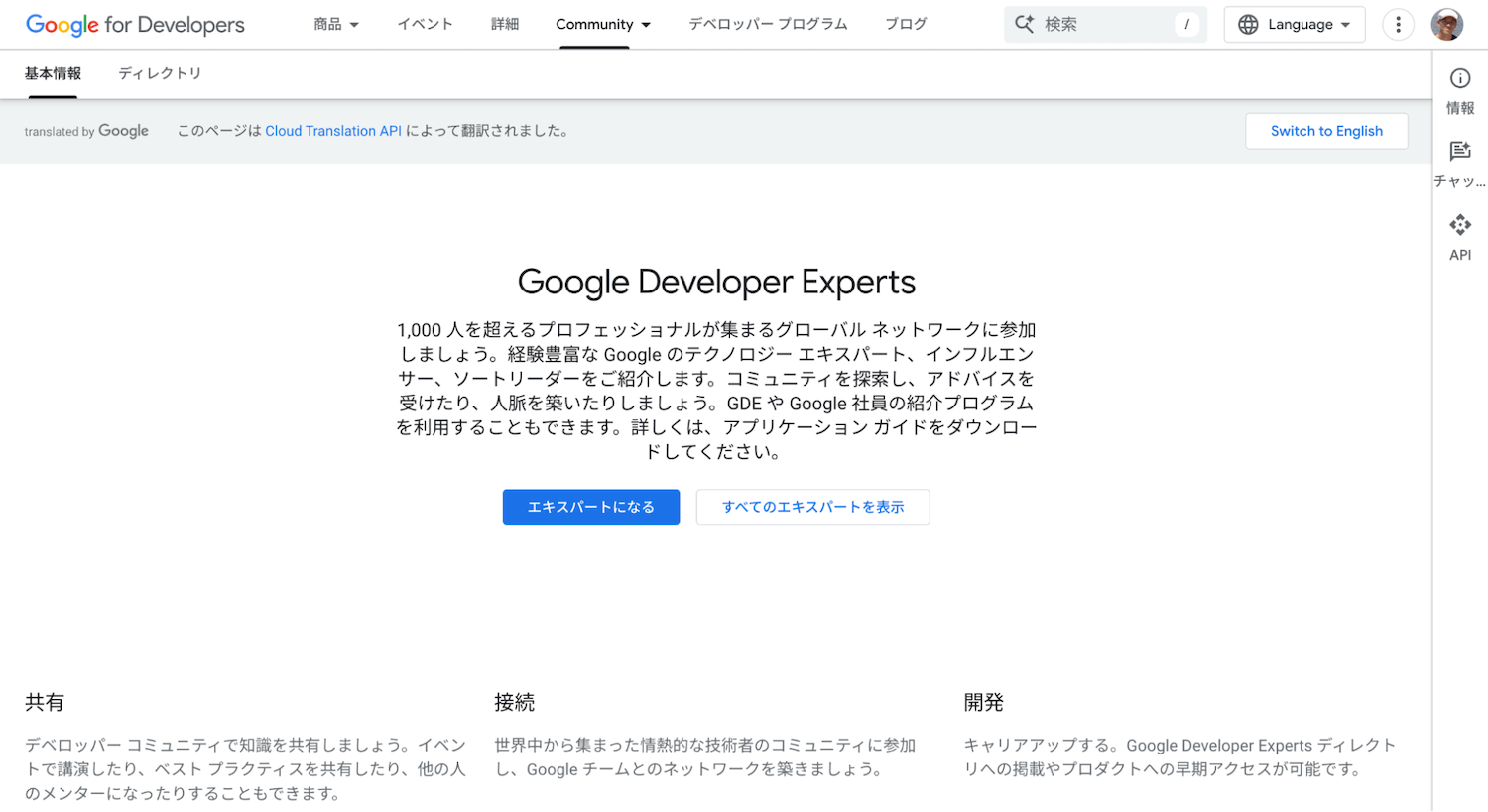The height and width of the screenshot is (812, 1488).
Task: Click the sparkle search icon
Action: (x=1024, y=24)
